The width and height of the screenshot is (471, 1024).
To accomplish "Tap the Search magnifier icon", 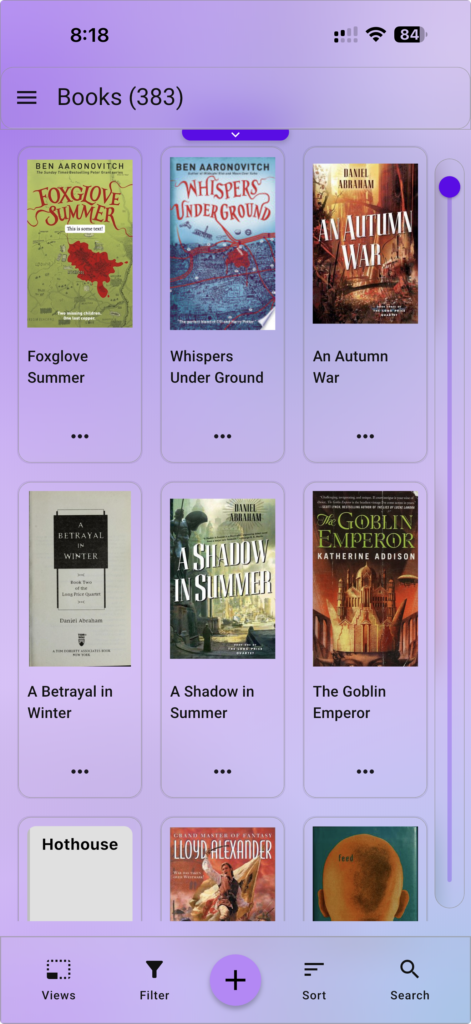I will click(x=410, y=970).
